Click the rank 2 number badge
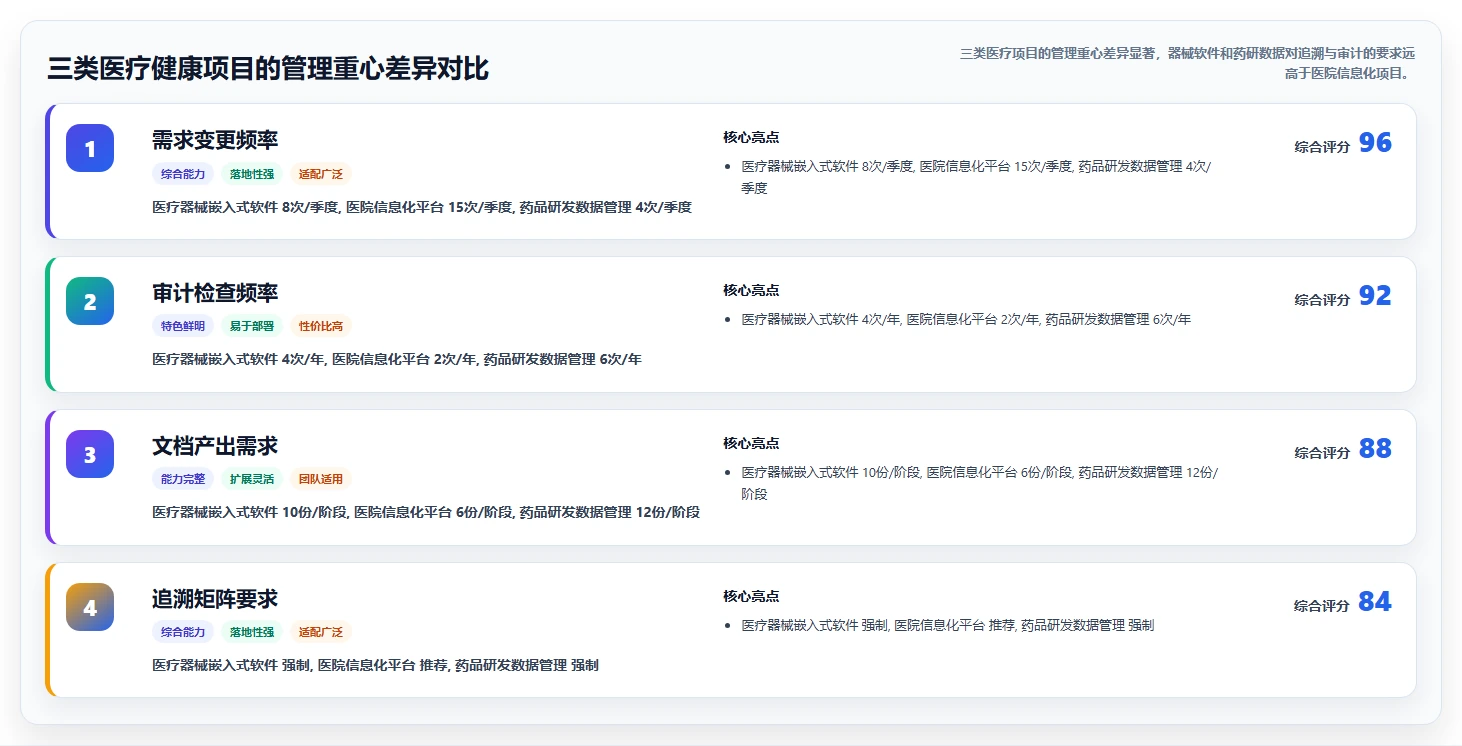This screenshot has height=746, width=1462. 90,301
